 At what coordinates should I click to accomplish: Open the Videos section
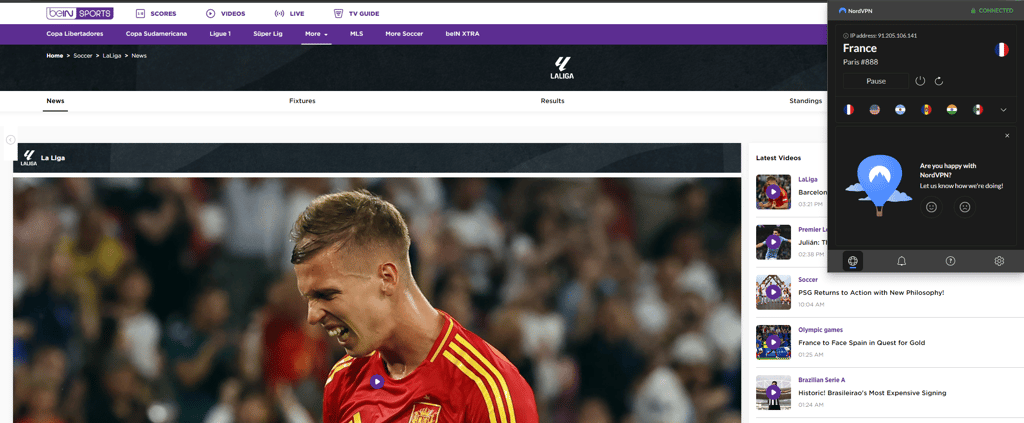coord(226,13)
